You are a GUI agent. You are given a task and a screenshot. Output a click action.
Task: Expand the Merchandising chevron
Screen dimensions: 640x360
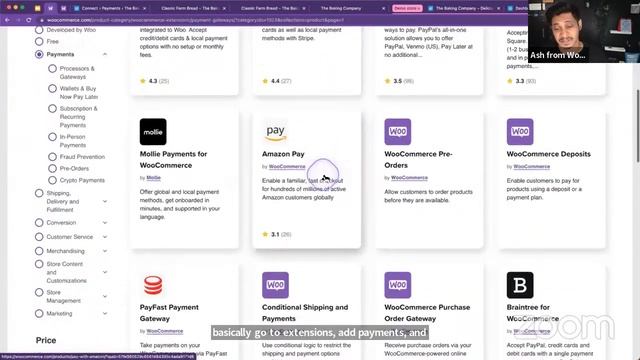click(x=105, y=251)
